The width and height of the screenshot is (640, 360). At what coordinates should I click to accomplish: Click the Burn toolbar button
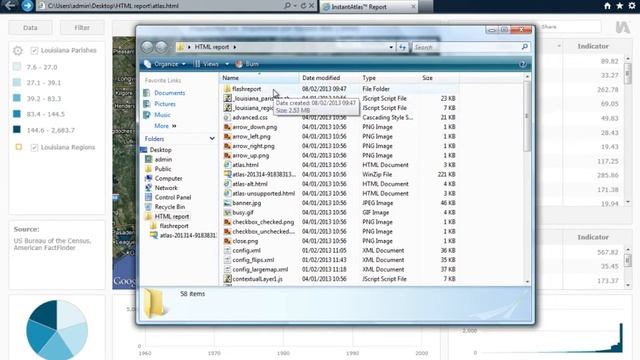[247, 64]
